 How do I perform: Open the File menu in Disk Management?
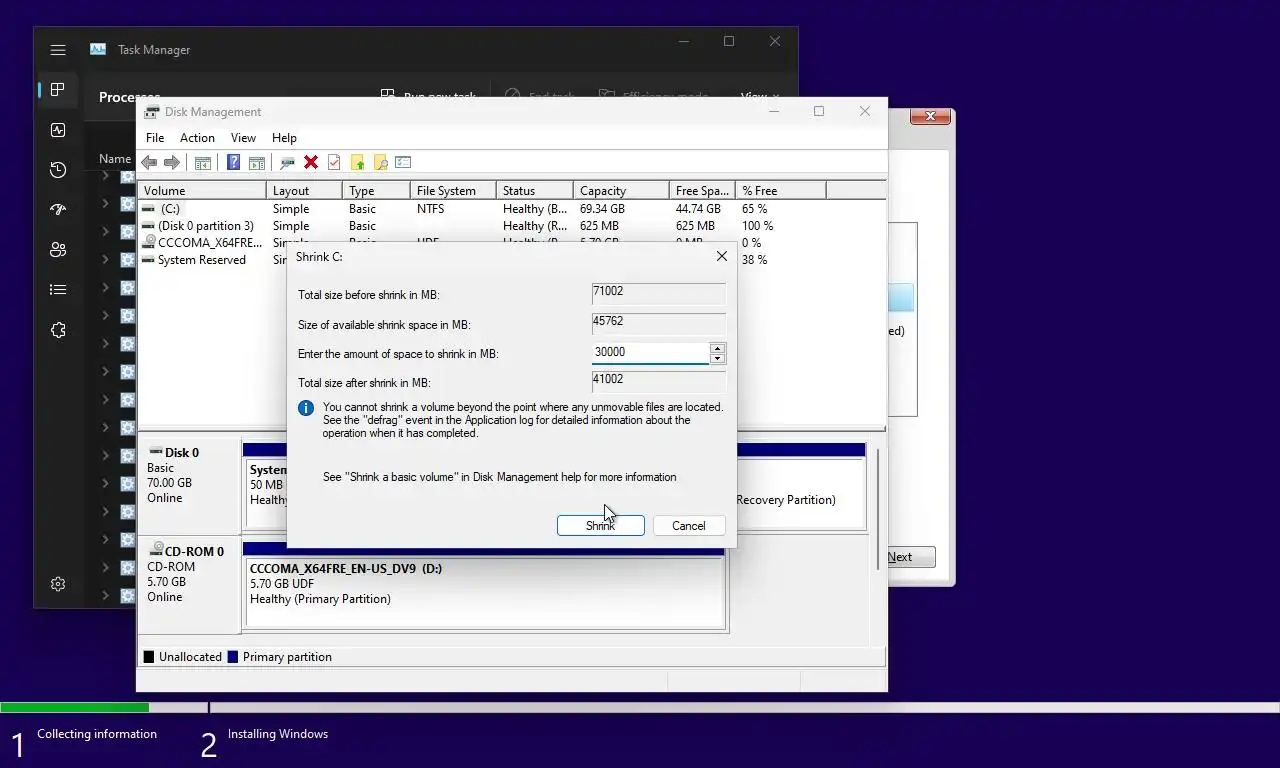coord(155,138)
